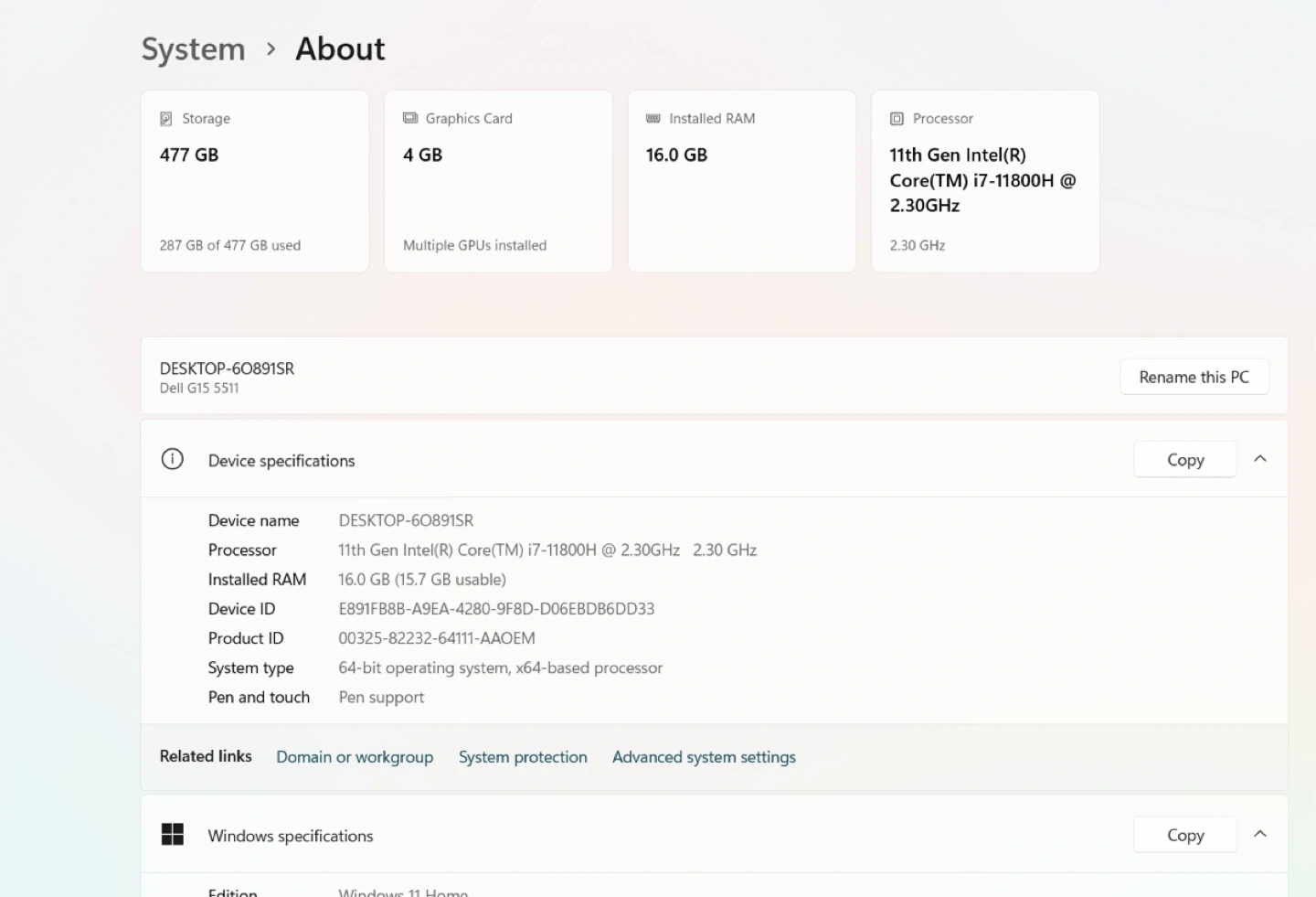Click the Processor chip icon
1316x897 pixels.
pos(897,119)
